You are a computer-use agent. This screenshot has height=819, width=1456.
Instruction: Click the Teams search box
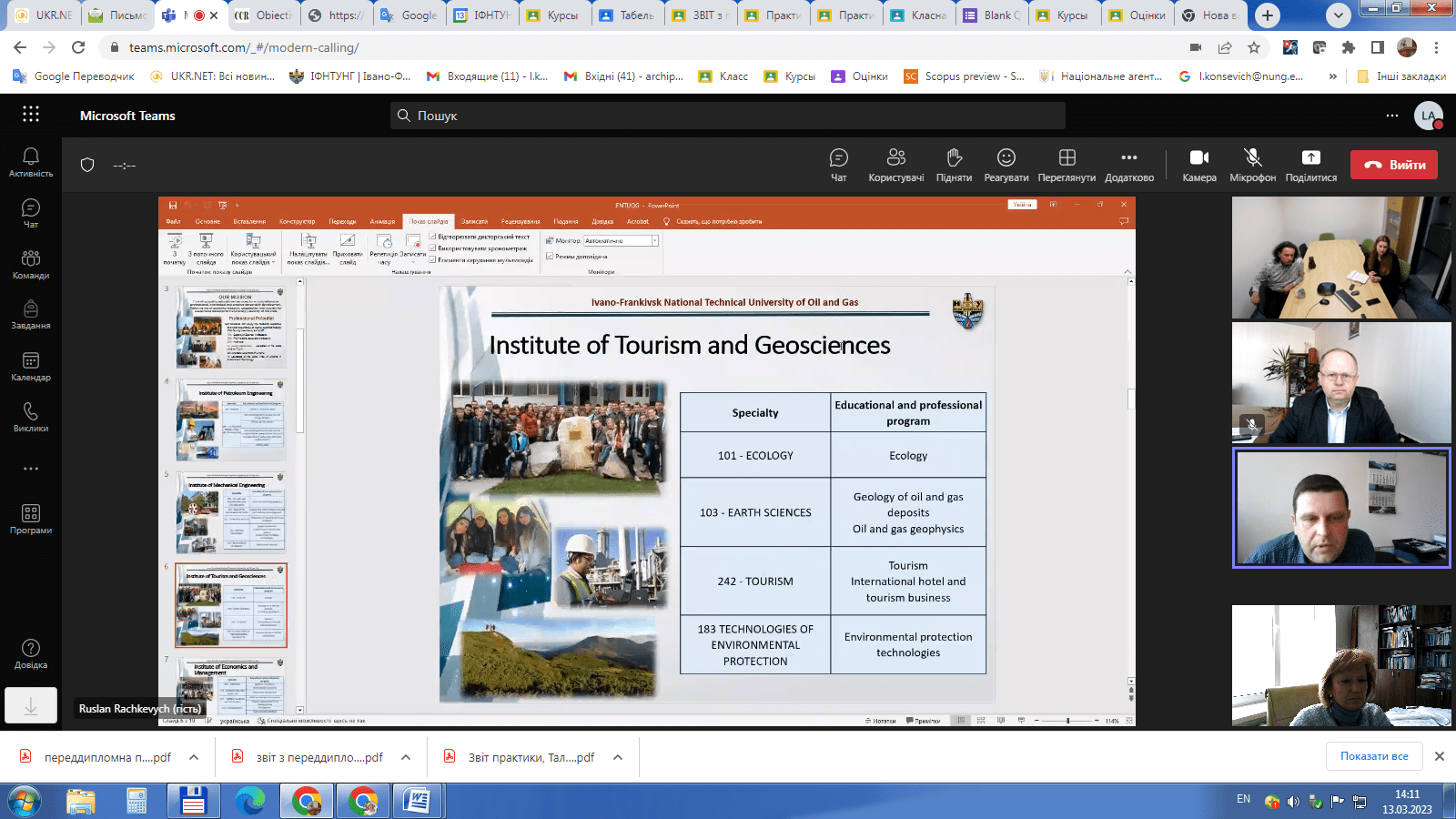coord(728,116)
